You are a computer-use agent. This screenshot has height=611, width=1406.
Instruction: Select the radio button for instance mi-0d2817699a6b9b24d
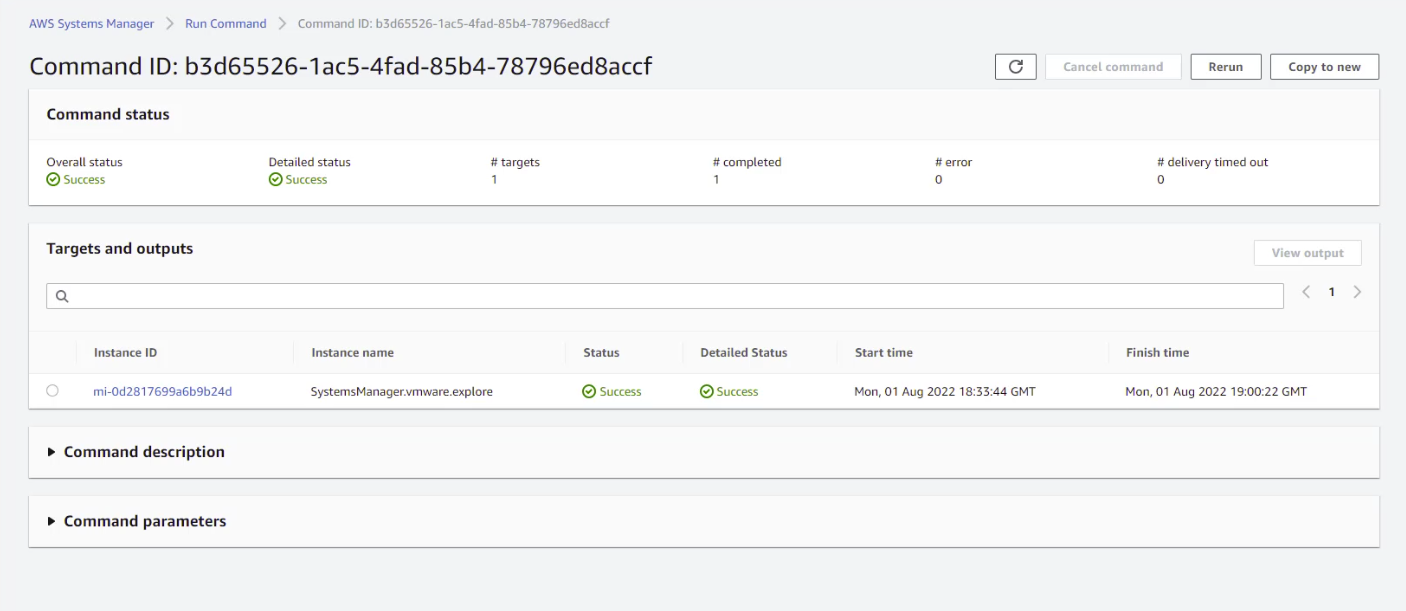coord(52,391)
